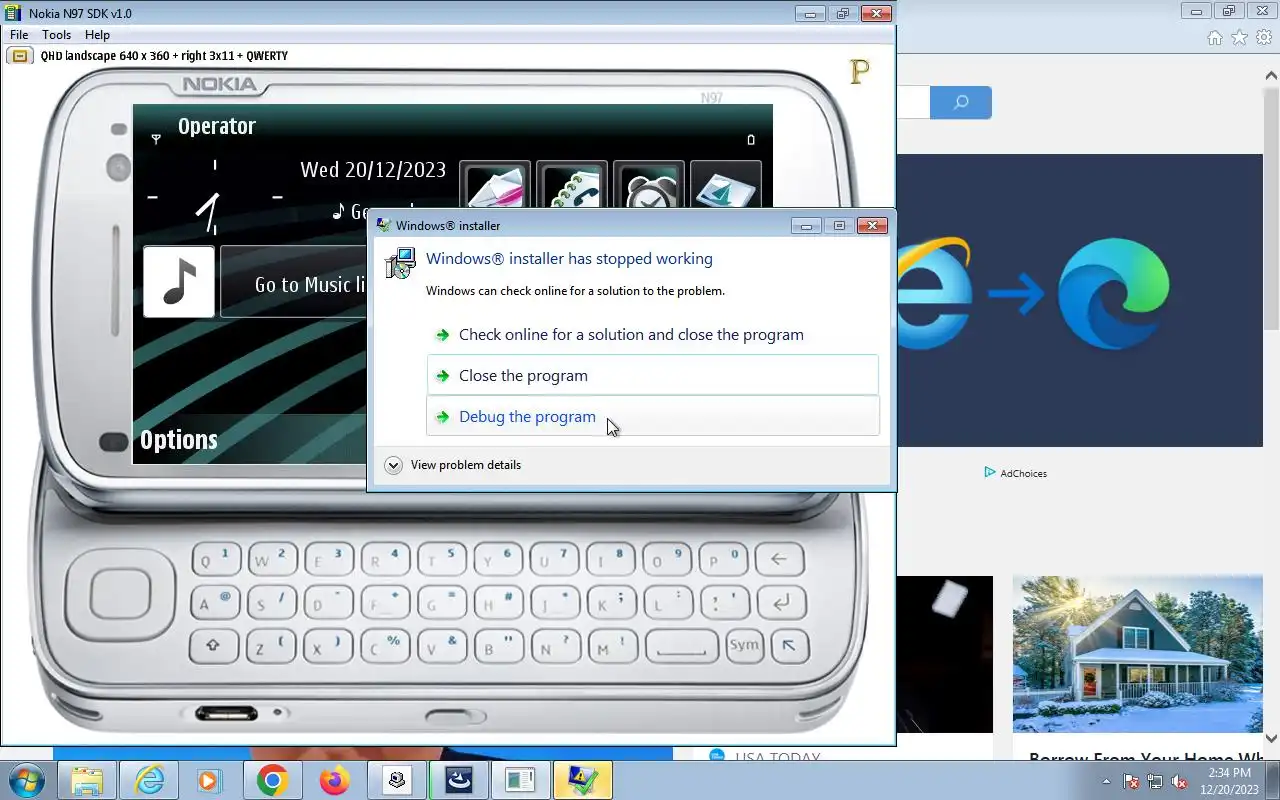
Task: Tap Options softkey on phone screen
Action: tap(179, 440)
